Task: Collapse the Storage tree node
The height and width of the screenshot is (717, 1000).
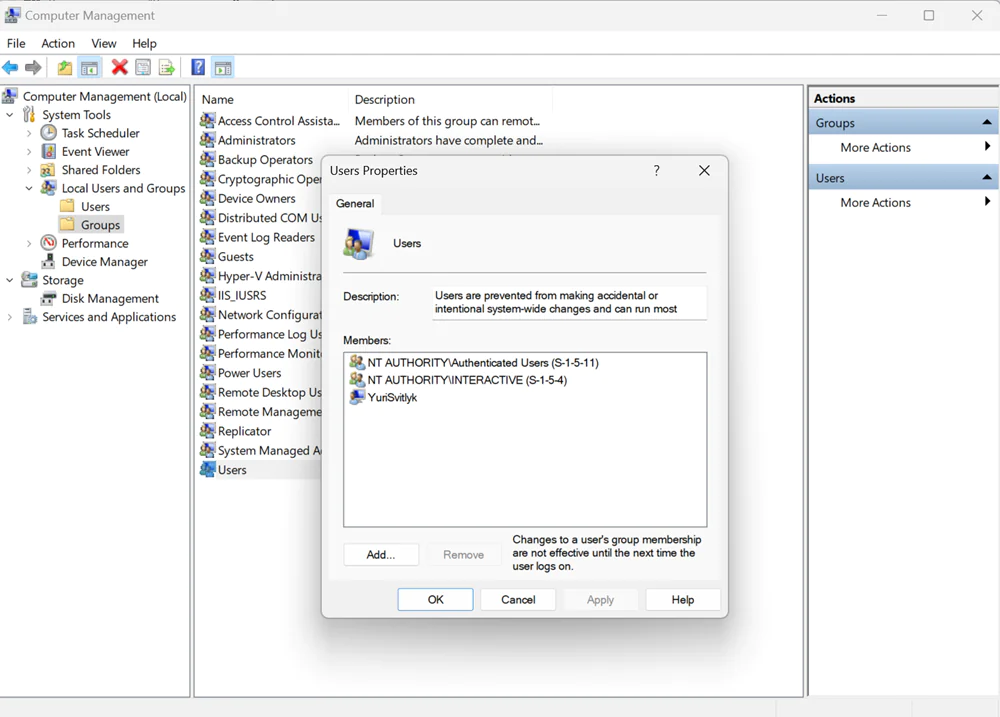Action: pos(10,280)
